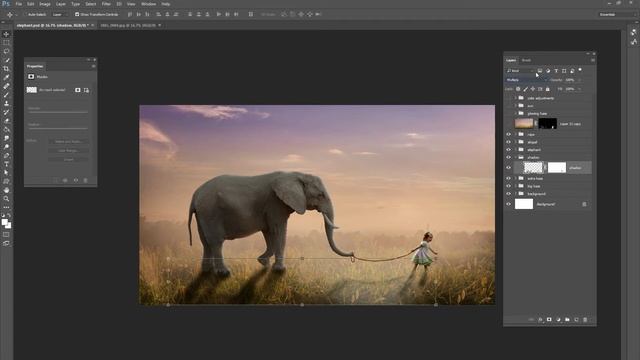
Task: Select the Move tool
Action: point(6,34)
